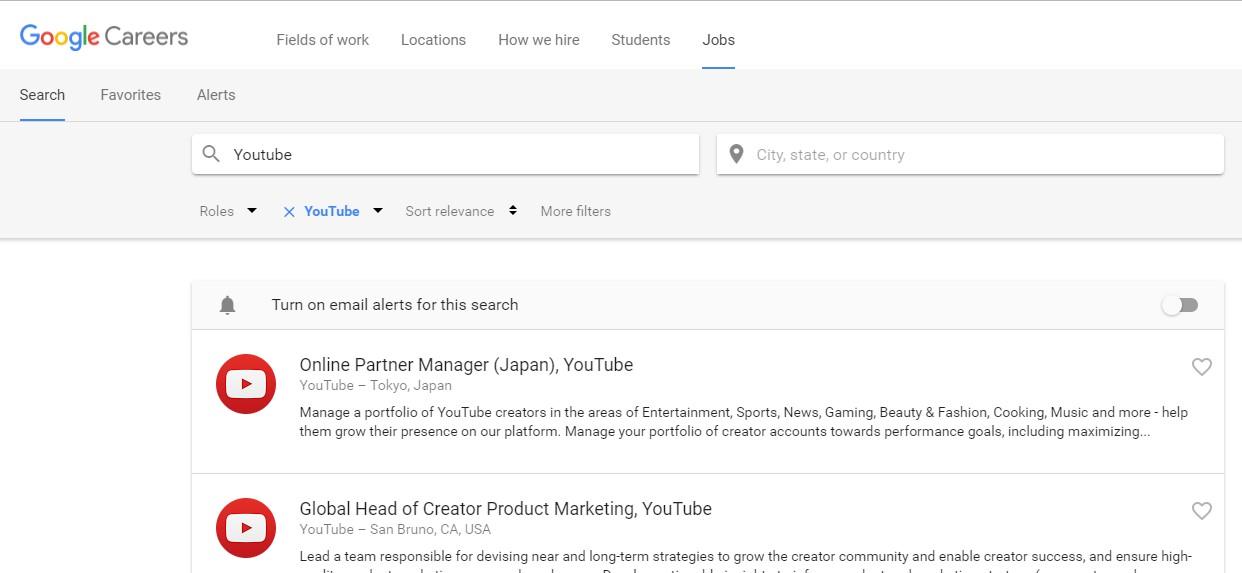
Task: Remove the YouTube filter with the X
Action: 289,212
